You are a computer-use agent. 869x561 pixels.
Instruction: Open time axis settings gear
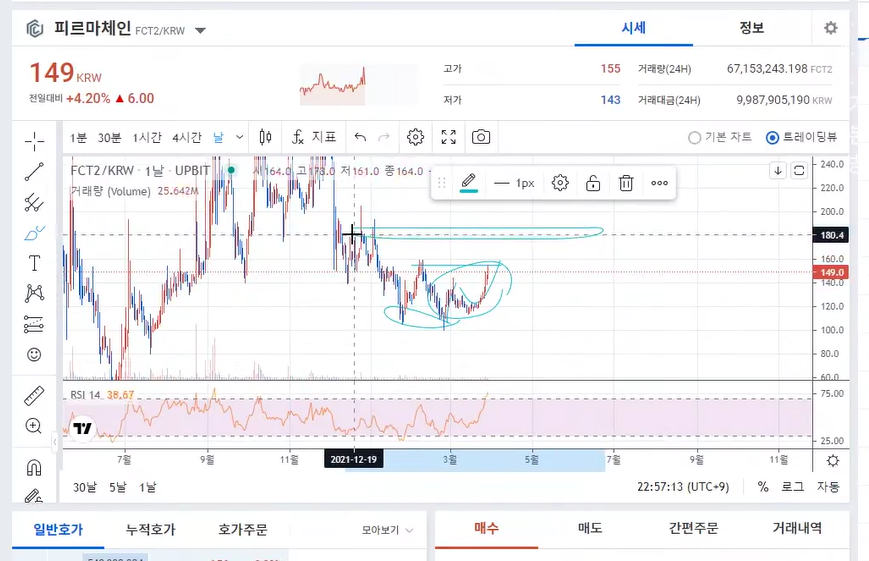point(832,460)
